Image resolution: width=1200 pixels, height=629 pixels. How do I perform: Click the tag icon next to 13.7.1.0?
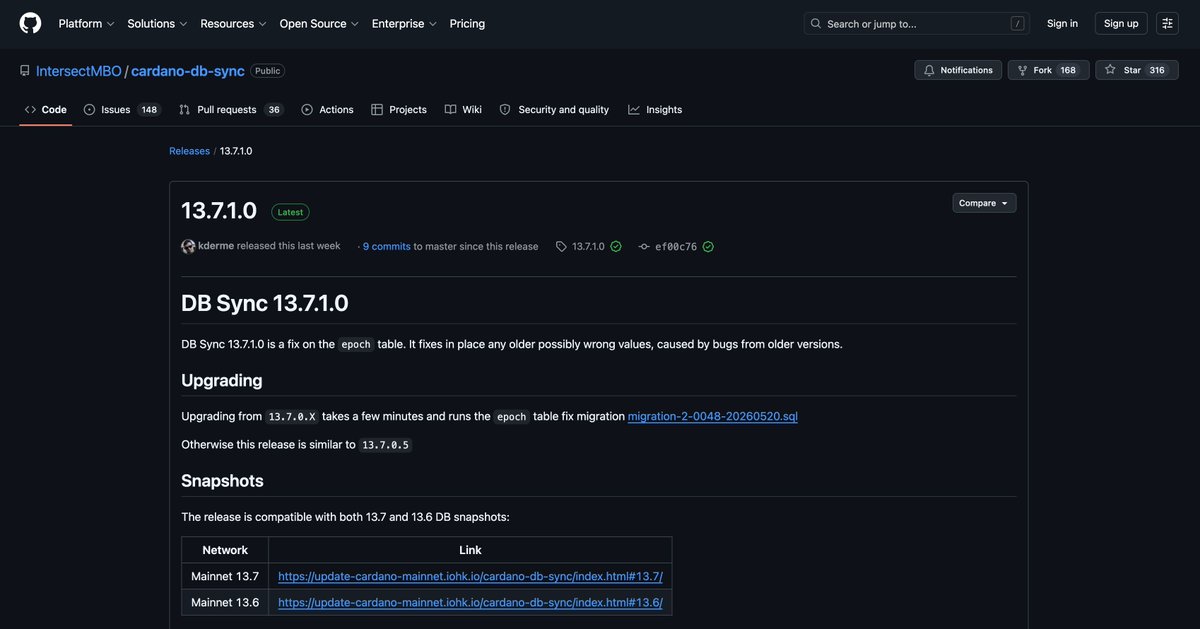point(561,246)
